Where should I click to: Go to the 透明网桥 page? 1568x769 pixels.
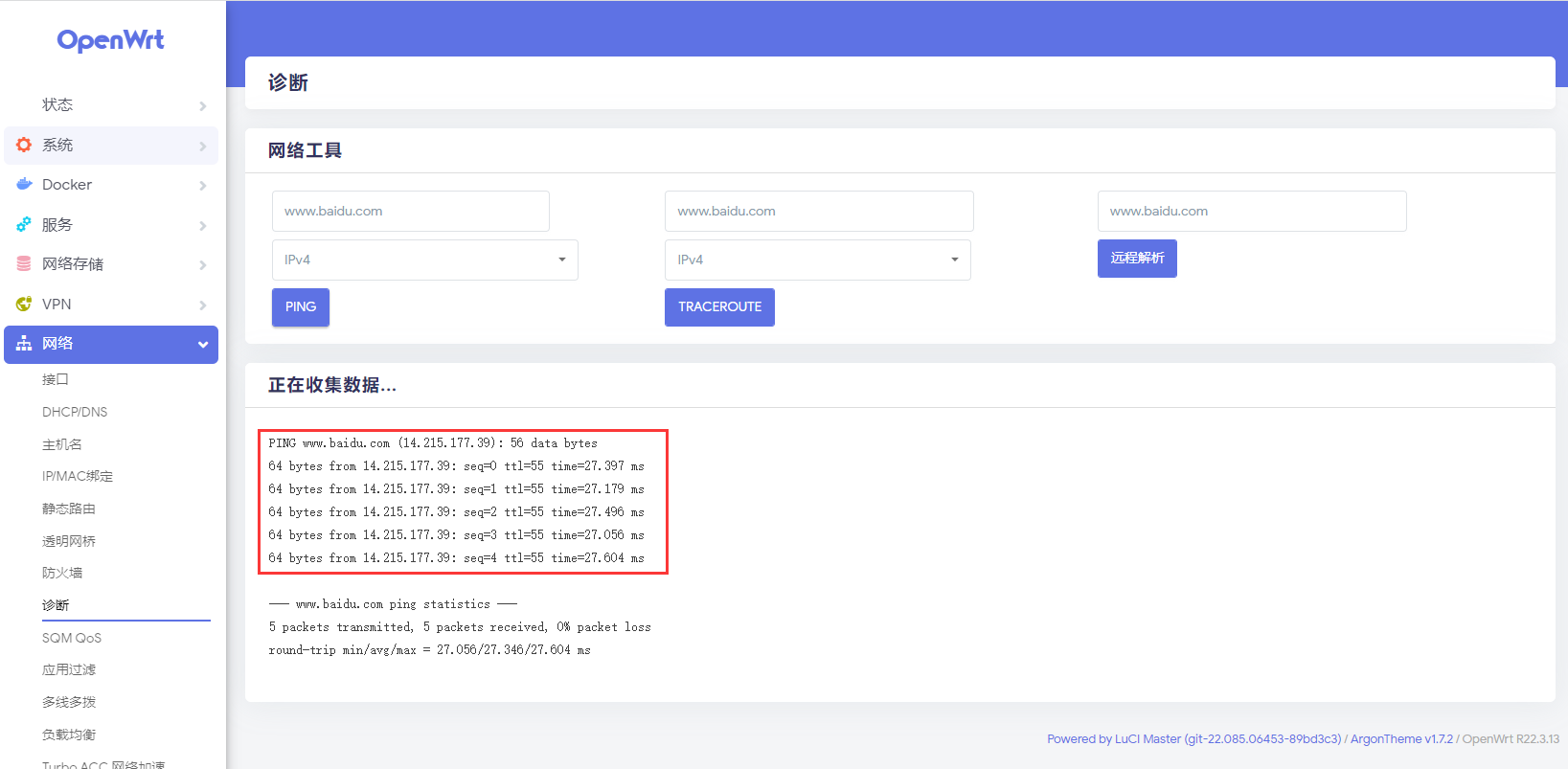click(x=69, y=541)
